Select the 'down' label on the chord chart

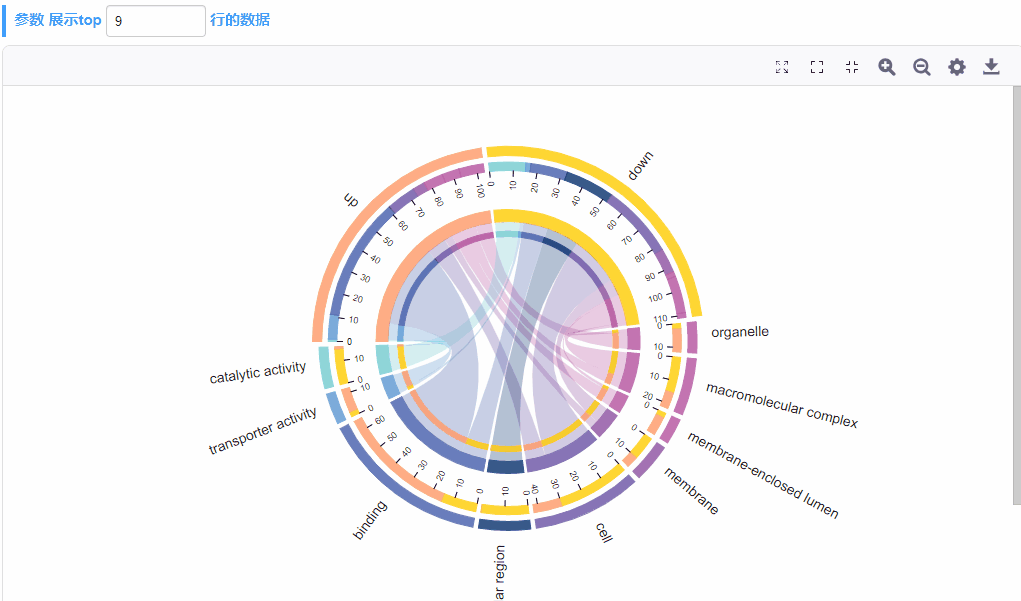point(639,165)
